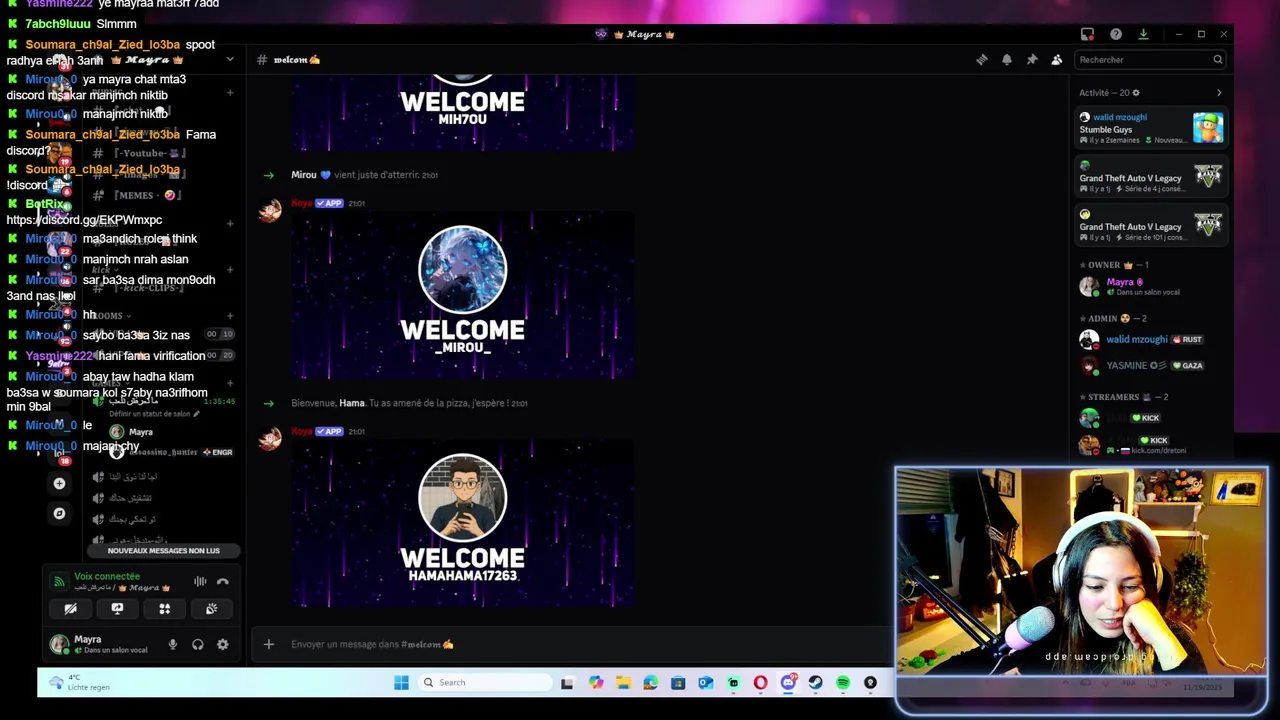
Task: Mute microphone in user panel
Action: click(172, 645)
